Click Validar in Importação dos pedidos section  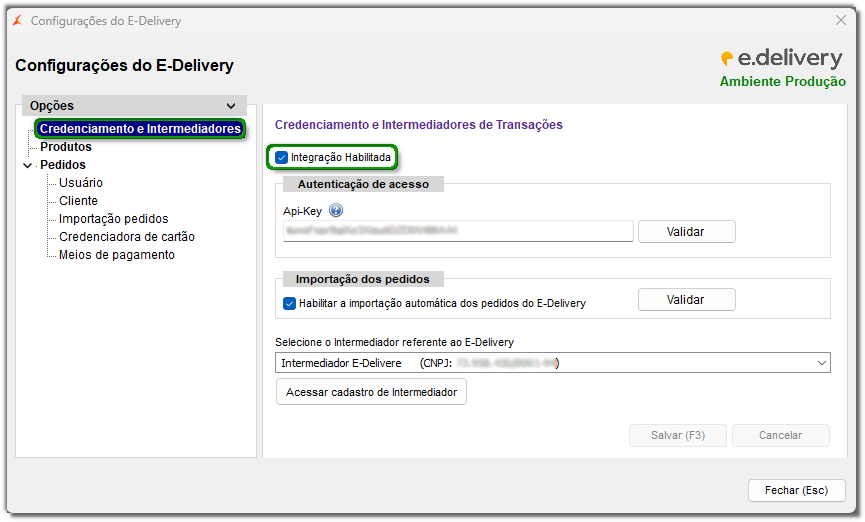click(686, 300)
